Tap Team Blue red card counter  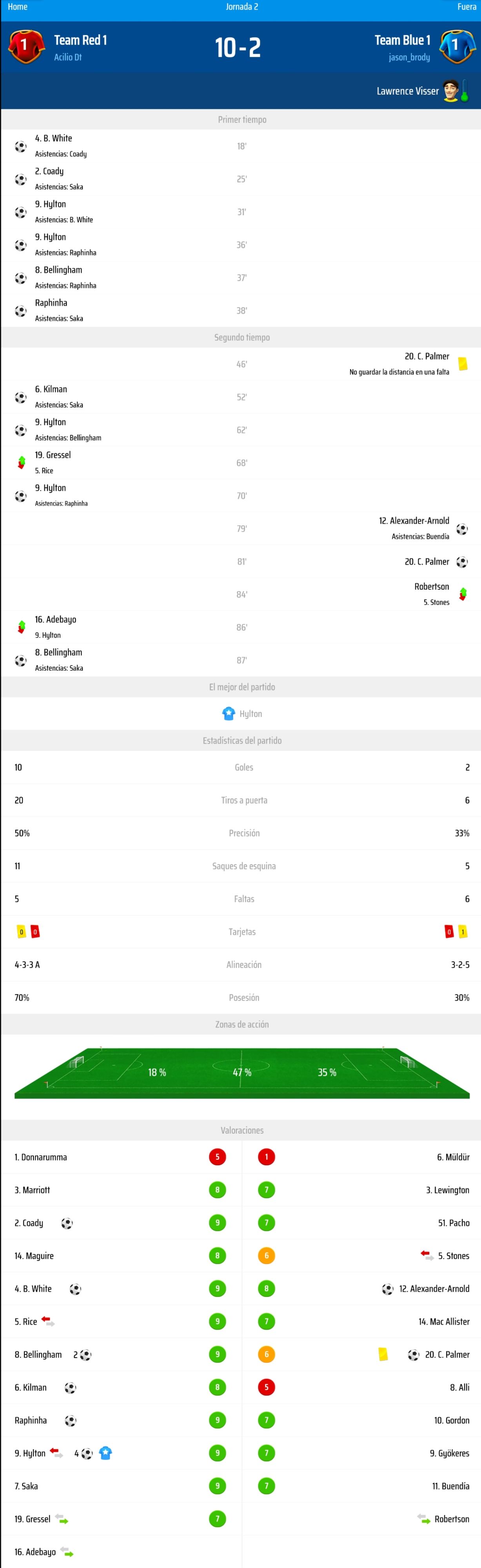click(449, 932)
